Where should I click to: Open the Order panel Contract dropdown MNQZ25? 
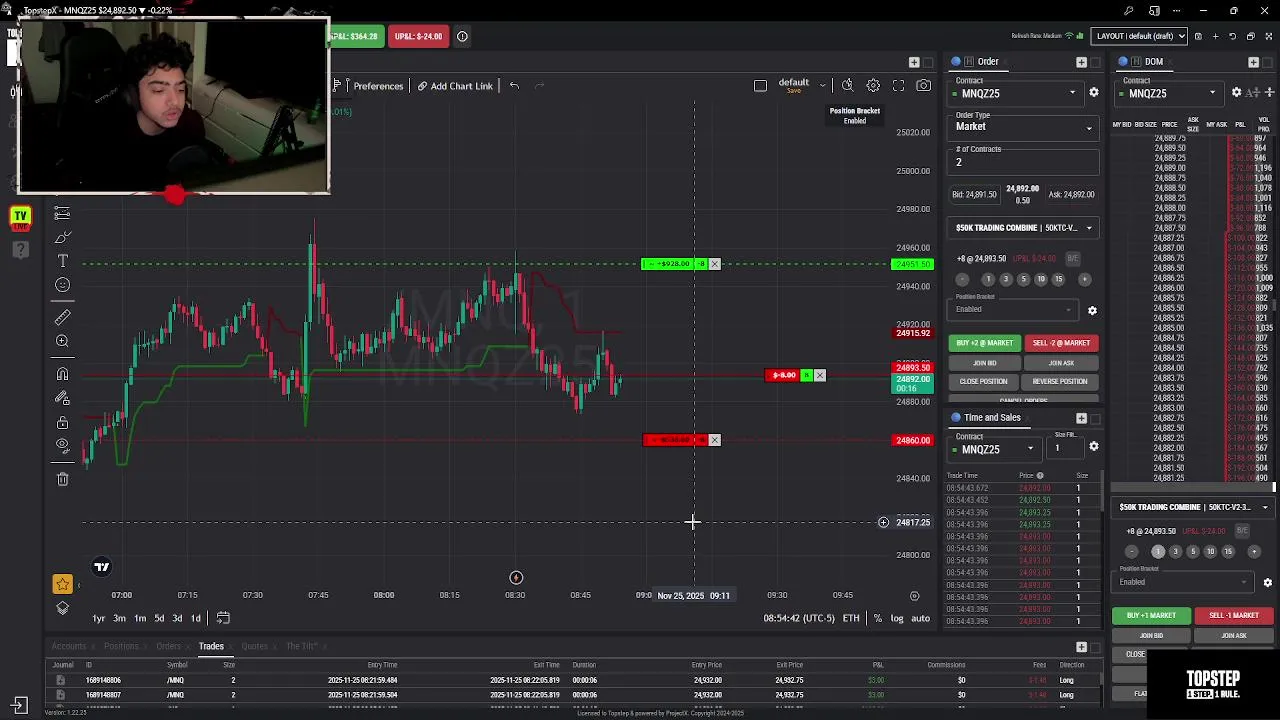coord(1014,93)
